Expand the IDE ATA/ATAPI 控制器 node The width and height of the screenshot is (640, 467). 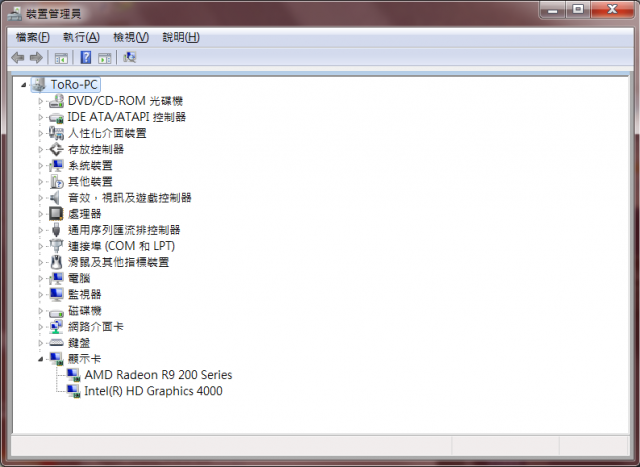[x=40, y=117]
